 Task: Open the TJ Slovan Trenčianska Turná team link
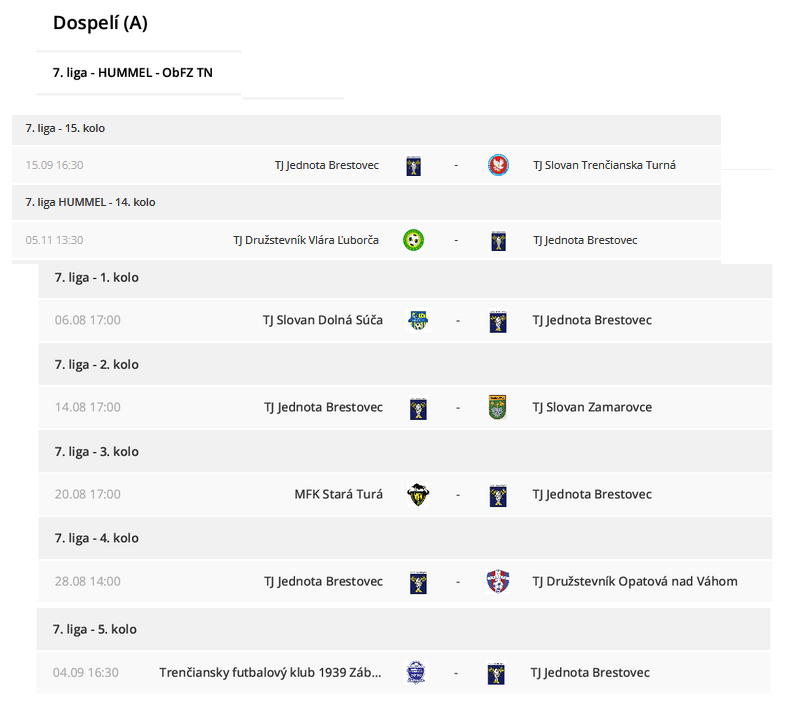pos(604,165)
